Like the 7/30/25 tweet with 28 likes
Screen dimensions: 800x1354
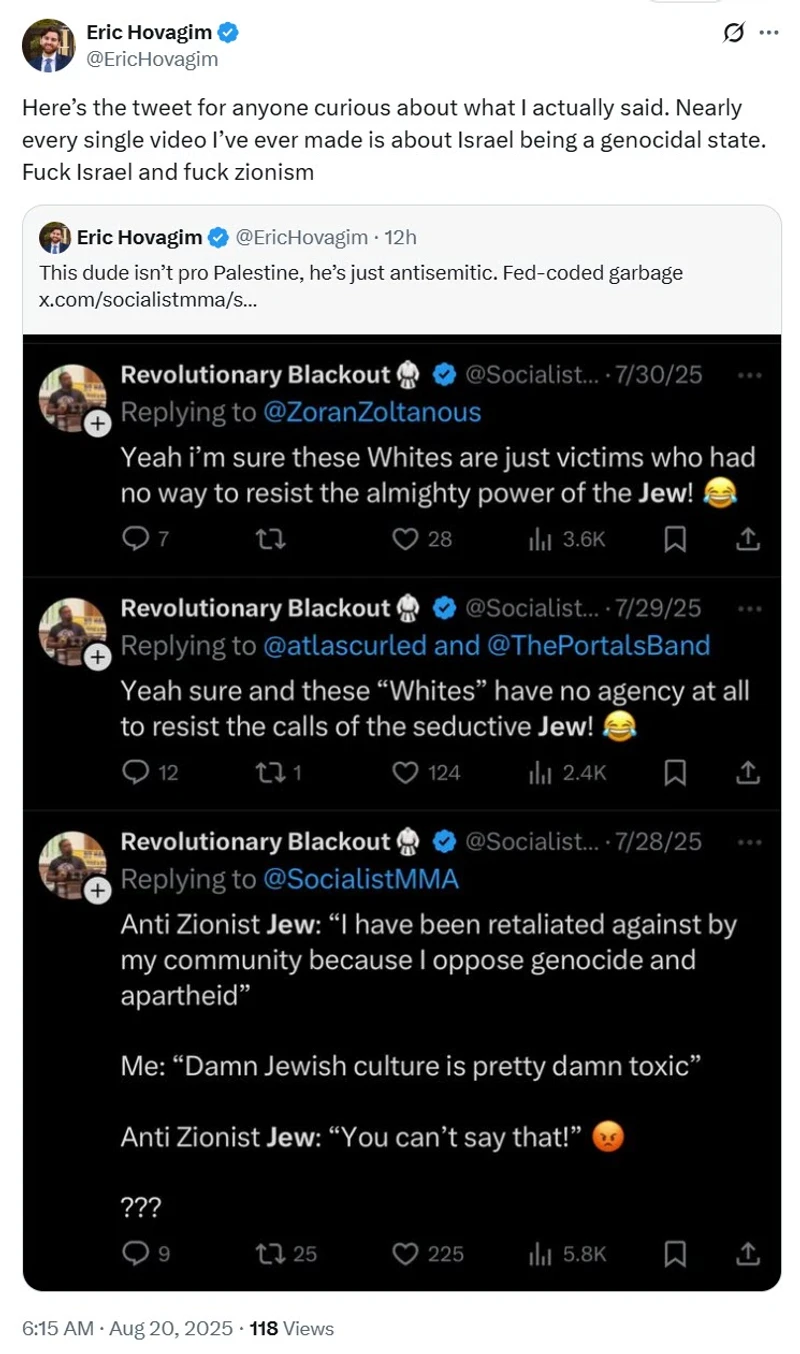[x=404, y=540]
